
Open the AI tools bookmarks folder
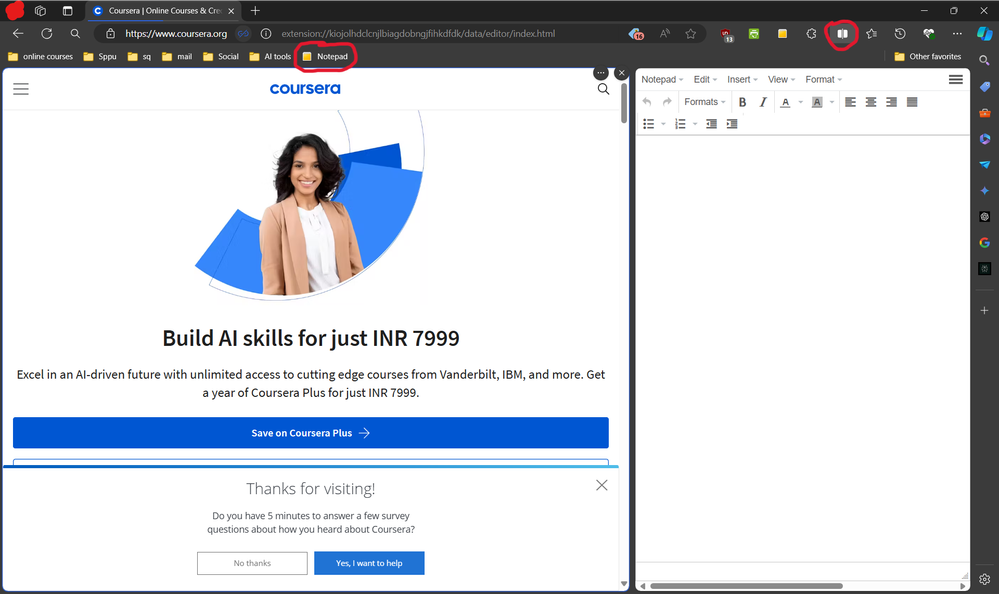[270, 57]
